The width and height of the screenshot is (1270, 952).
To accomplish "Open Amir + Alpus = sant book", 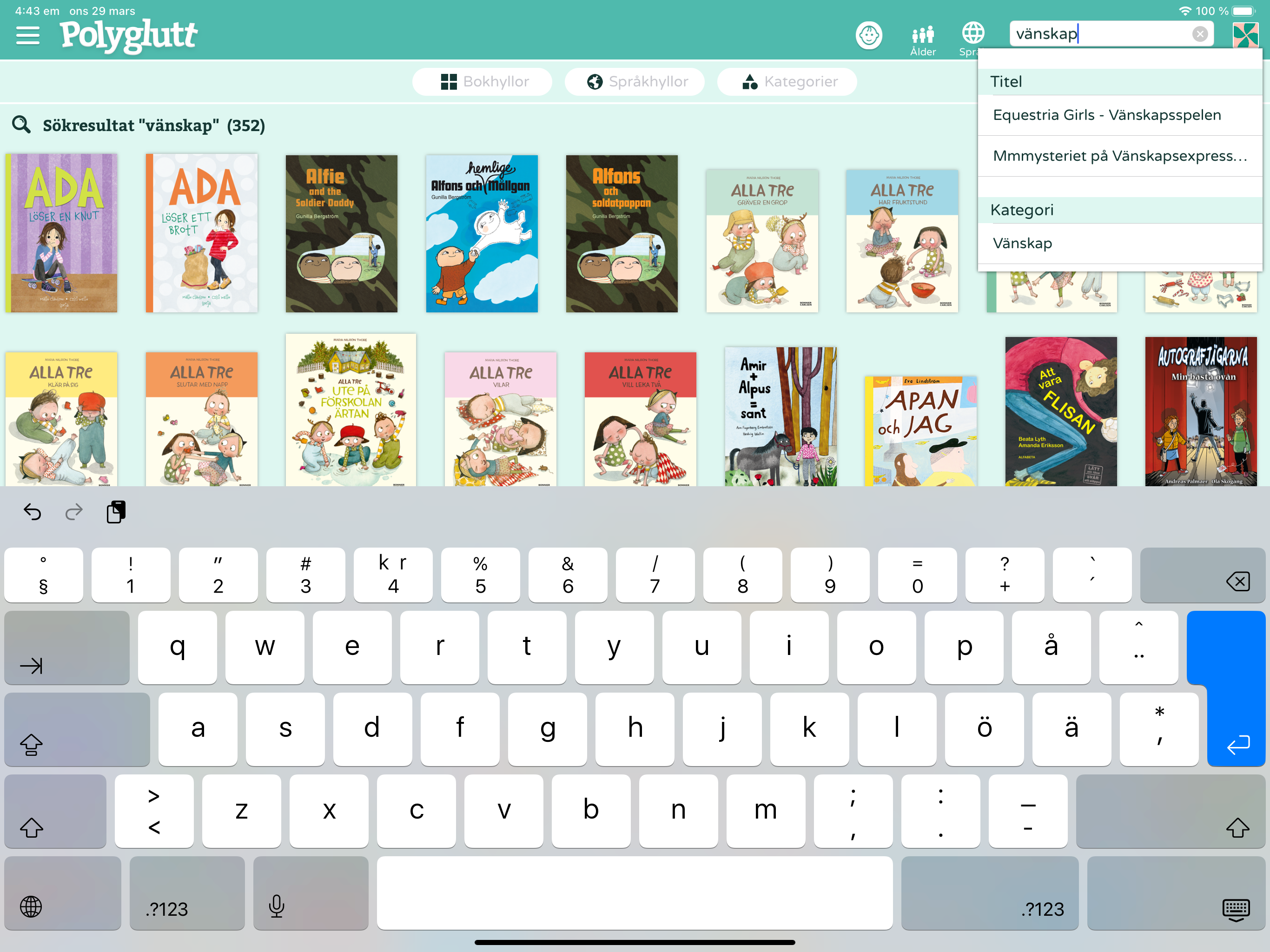I will pyautogui.click(x=781, y=417).
